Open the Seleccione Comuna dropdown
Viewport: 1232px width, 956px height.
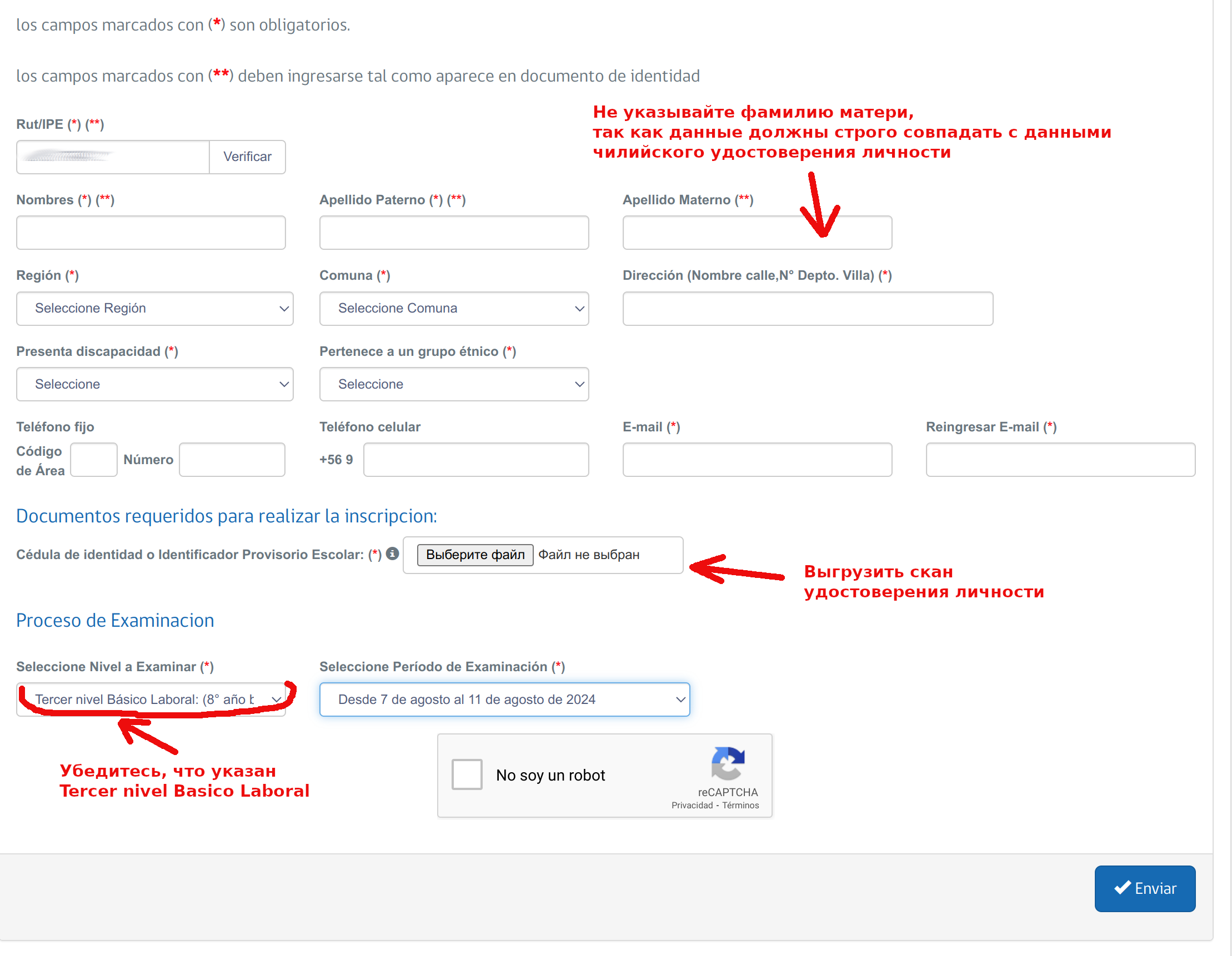[454, 308]
